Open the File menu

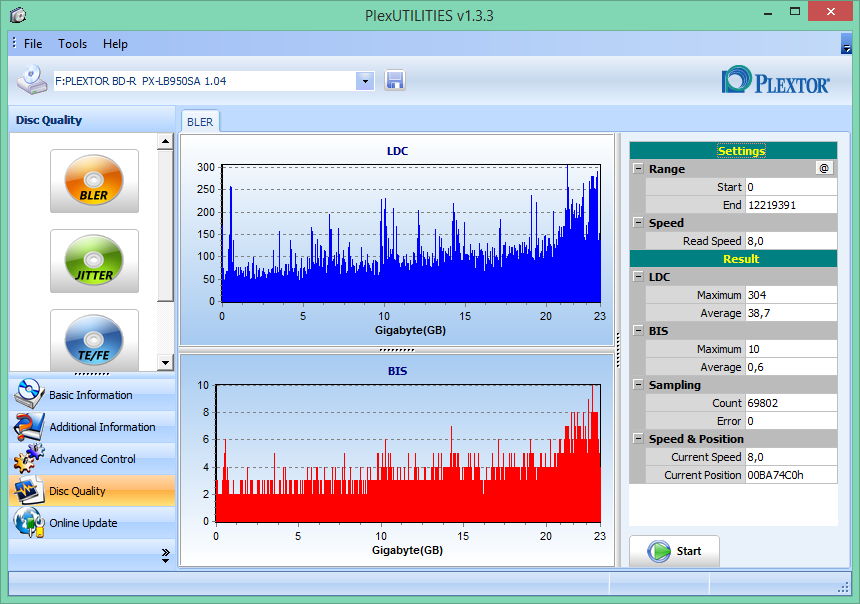pos(33,44)
